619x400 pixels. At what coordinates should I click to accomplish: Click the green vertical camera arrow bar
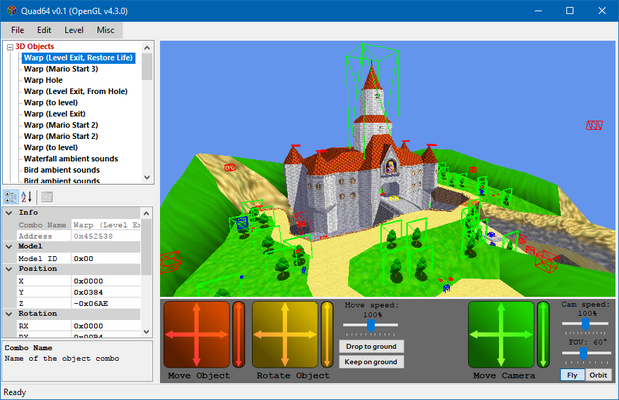pos(543,334)
